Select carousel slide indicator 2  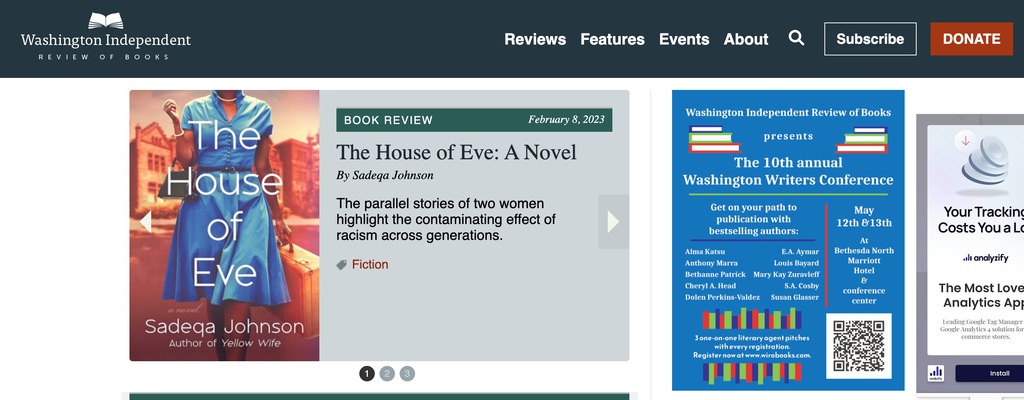387,374
